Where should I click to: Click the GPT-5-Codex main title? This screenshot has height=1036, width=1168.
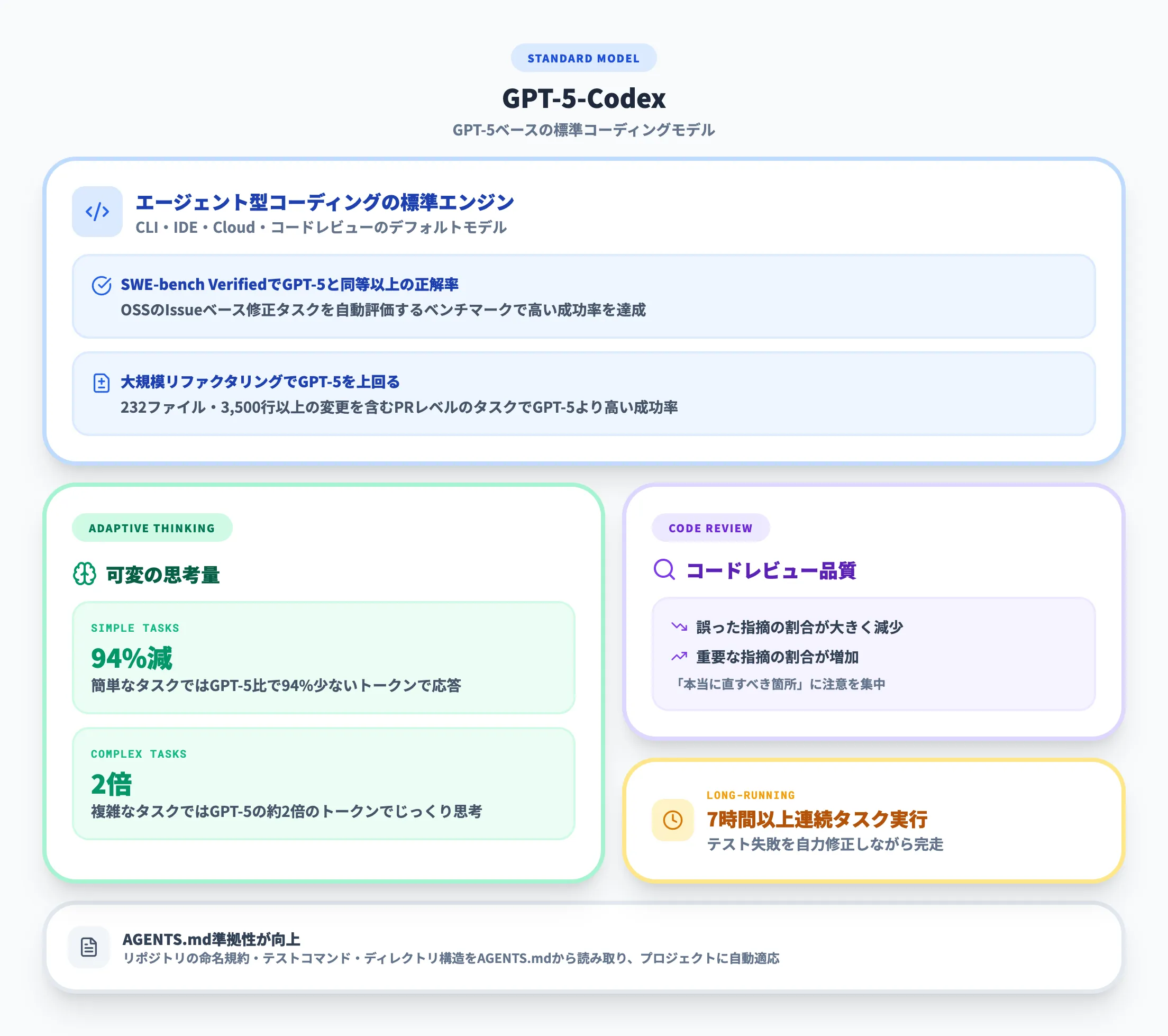(583, 98)
